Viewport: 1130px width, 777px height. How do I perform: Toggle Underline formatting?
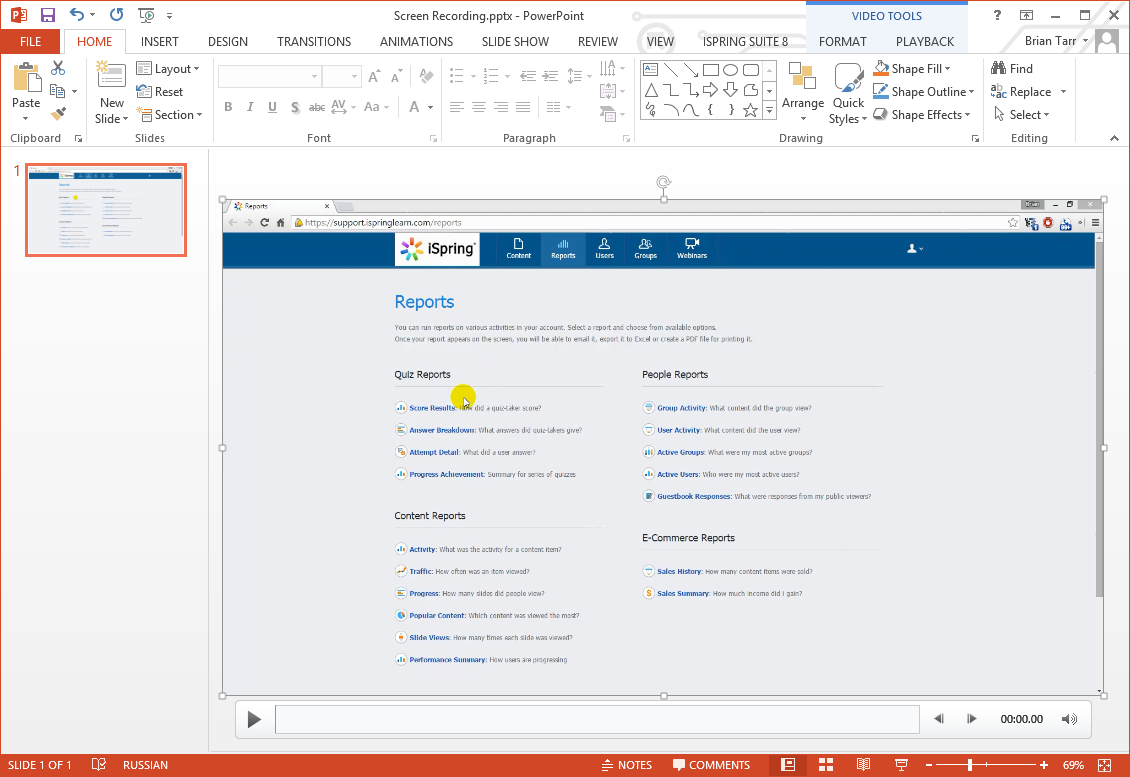(272, 107)
